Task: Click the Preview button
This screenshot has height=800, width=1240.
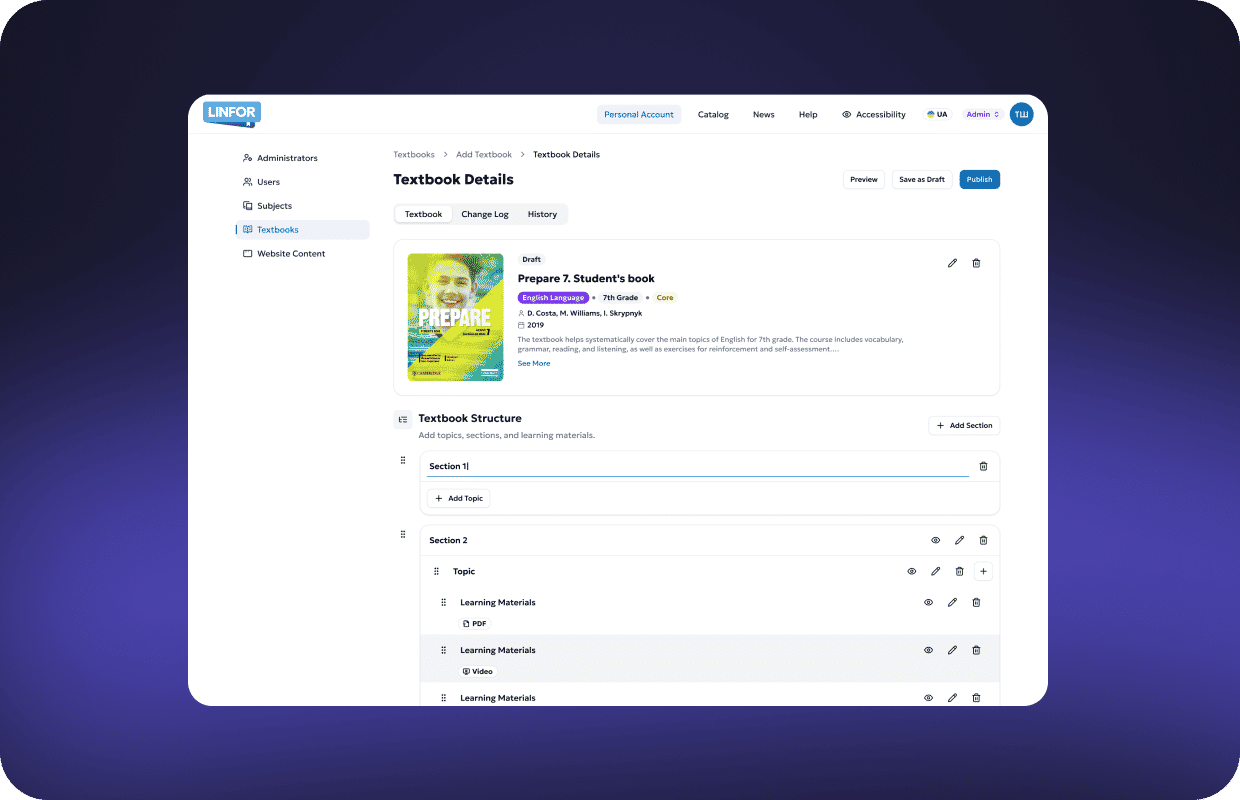Action: 864,180
